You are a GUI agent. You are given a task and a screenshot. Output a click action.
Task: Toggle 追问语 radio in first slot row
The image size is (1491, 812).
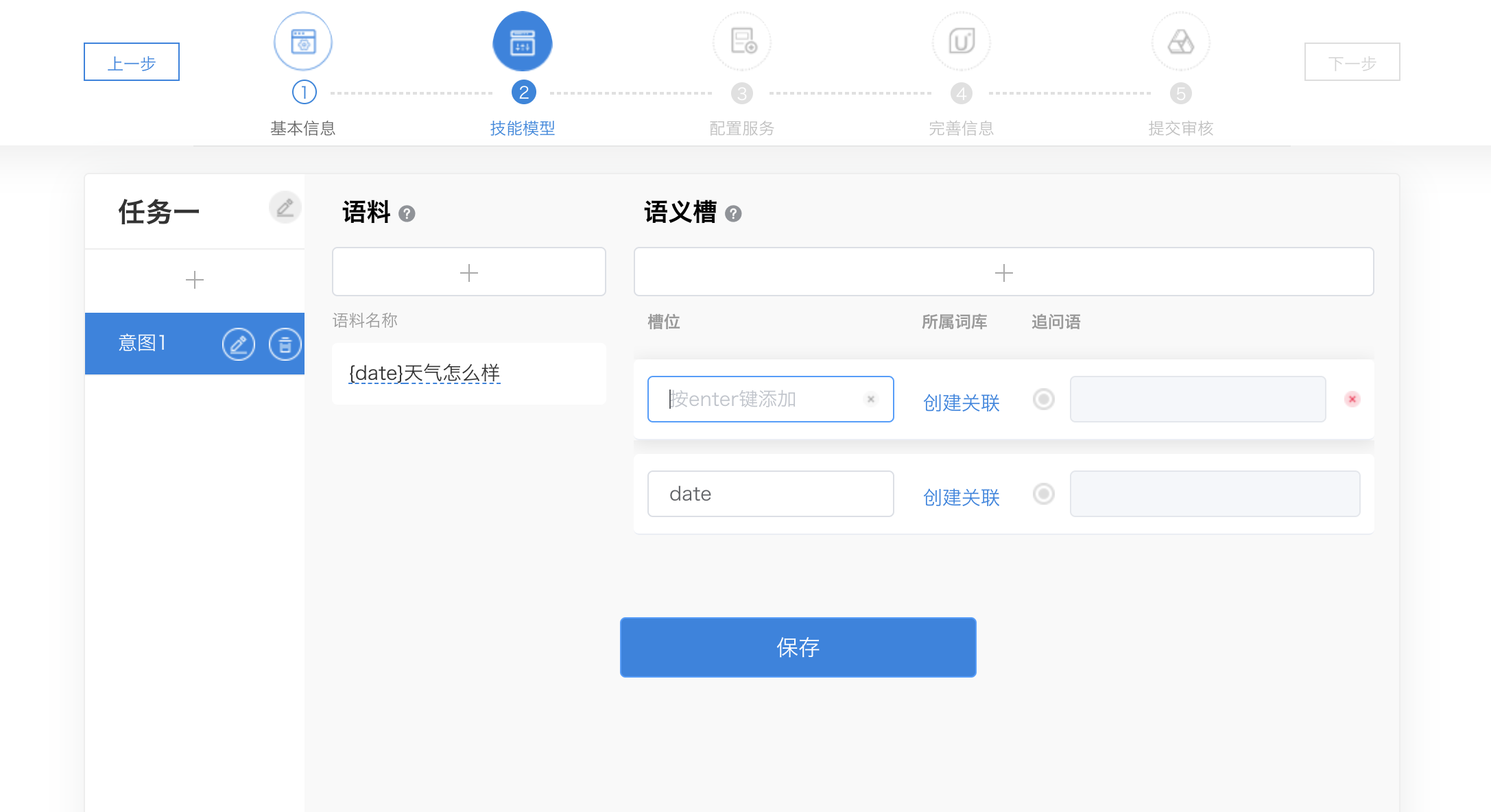(1044, 399)
